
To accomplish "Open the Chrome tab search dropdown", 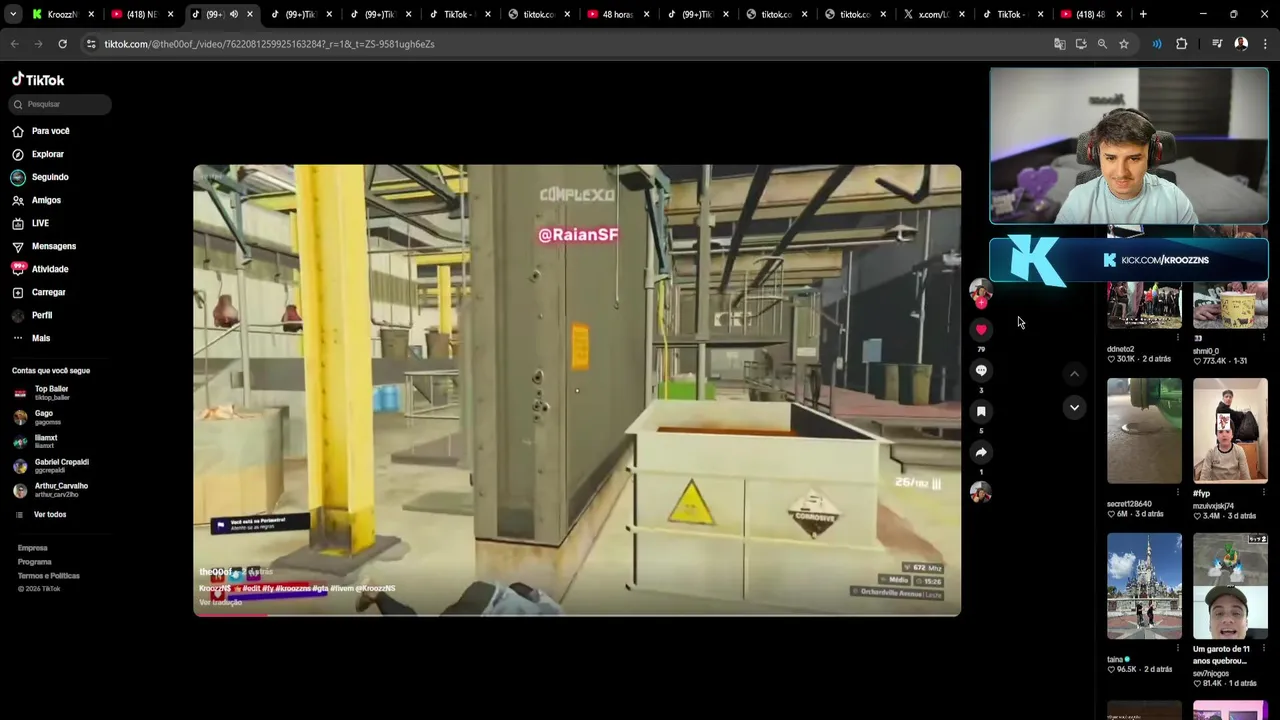I will coord(12,14).
